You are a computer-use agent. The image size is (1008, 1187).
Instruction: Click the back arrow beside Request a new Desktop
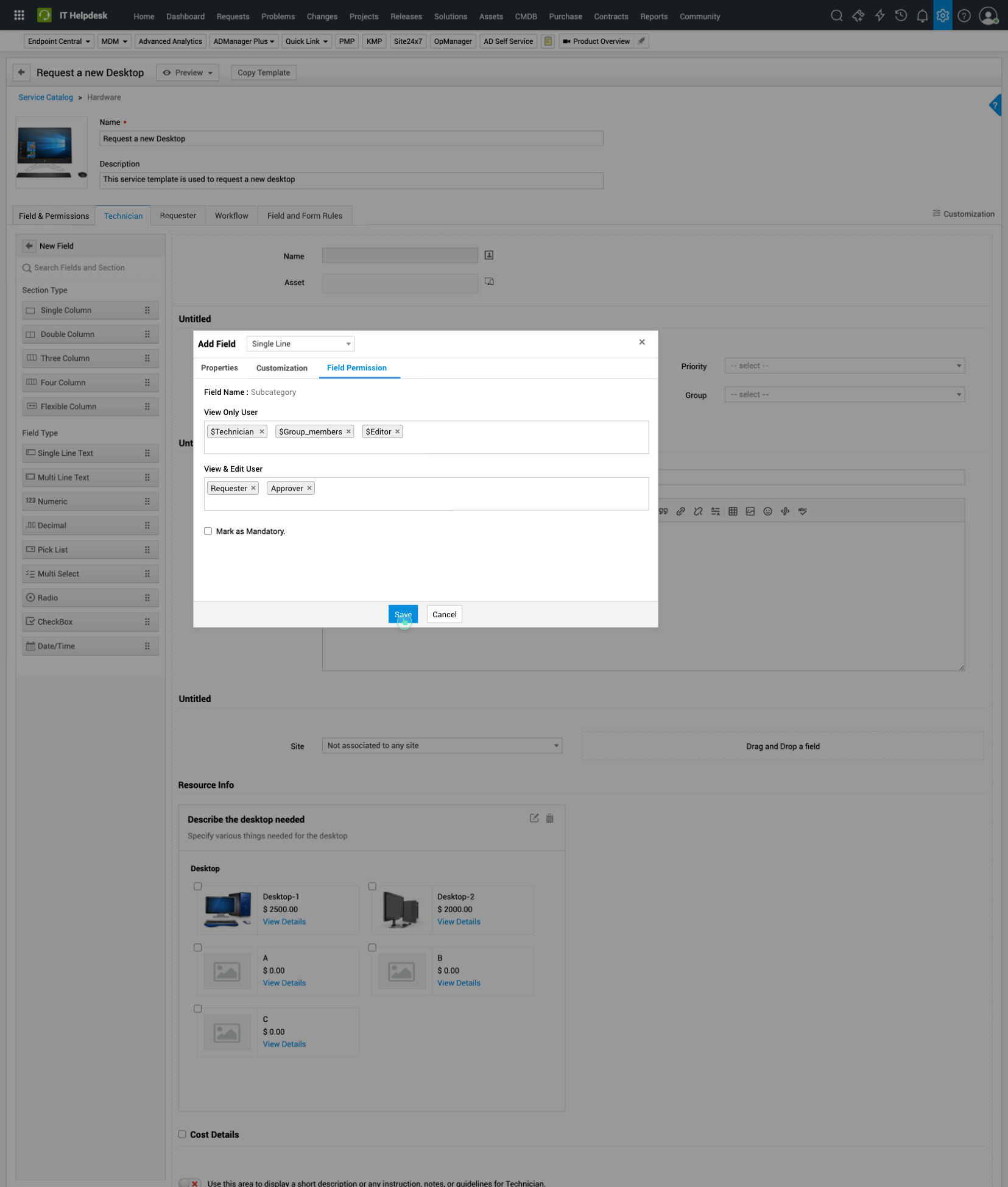[21, 73]
